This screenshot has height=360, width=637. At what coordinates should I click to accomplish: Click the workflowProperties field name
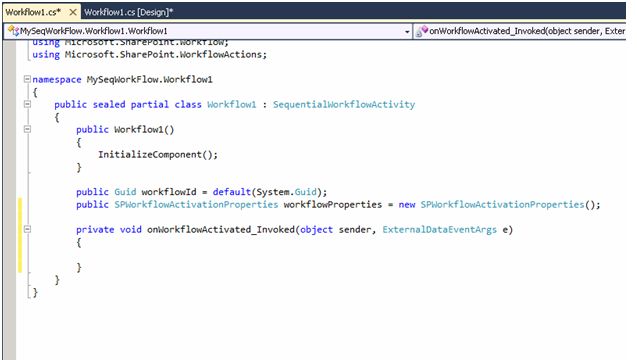pyautogui.click(x=333, y=204)
